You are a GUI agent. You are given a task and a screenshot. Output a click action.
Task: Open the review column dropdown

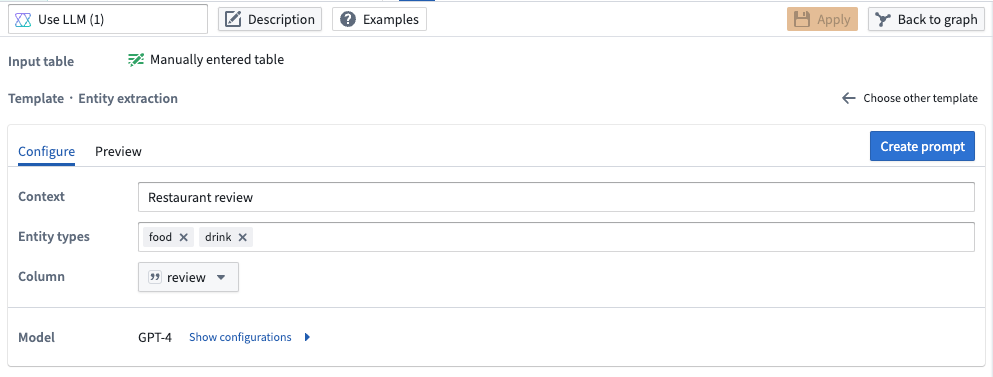click(x=188, y=278)
